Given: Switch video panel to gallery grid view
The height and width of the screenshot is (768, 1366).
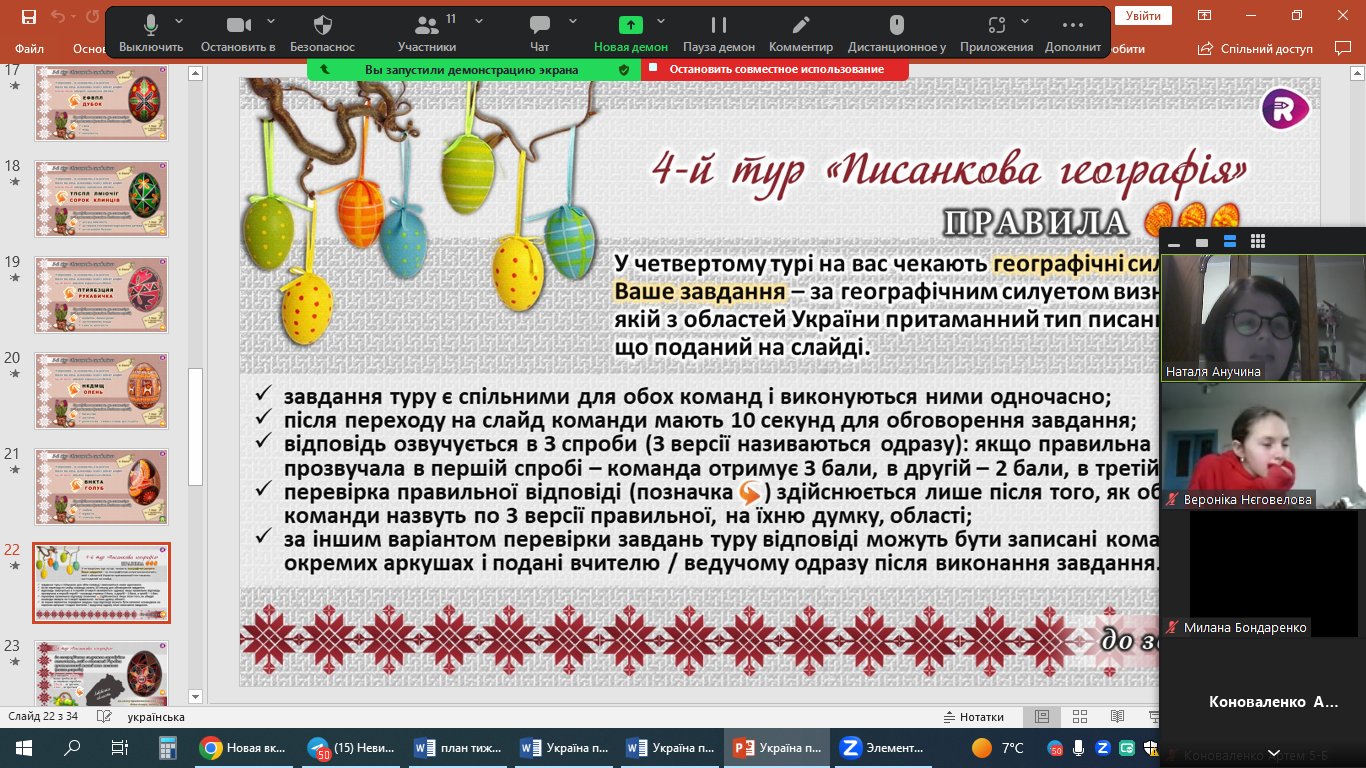Looking at the screenshot, I should click(x=1258, y=242).
